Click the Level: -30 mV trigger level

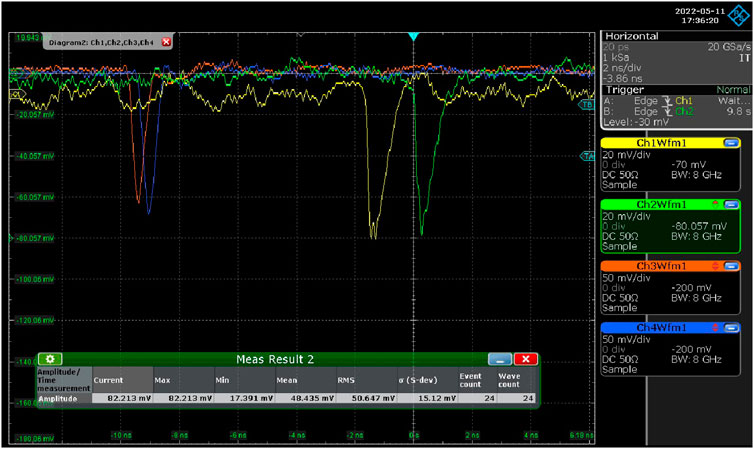pyautogui.click(x=636, y=122)
